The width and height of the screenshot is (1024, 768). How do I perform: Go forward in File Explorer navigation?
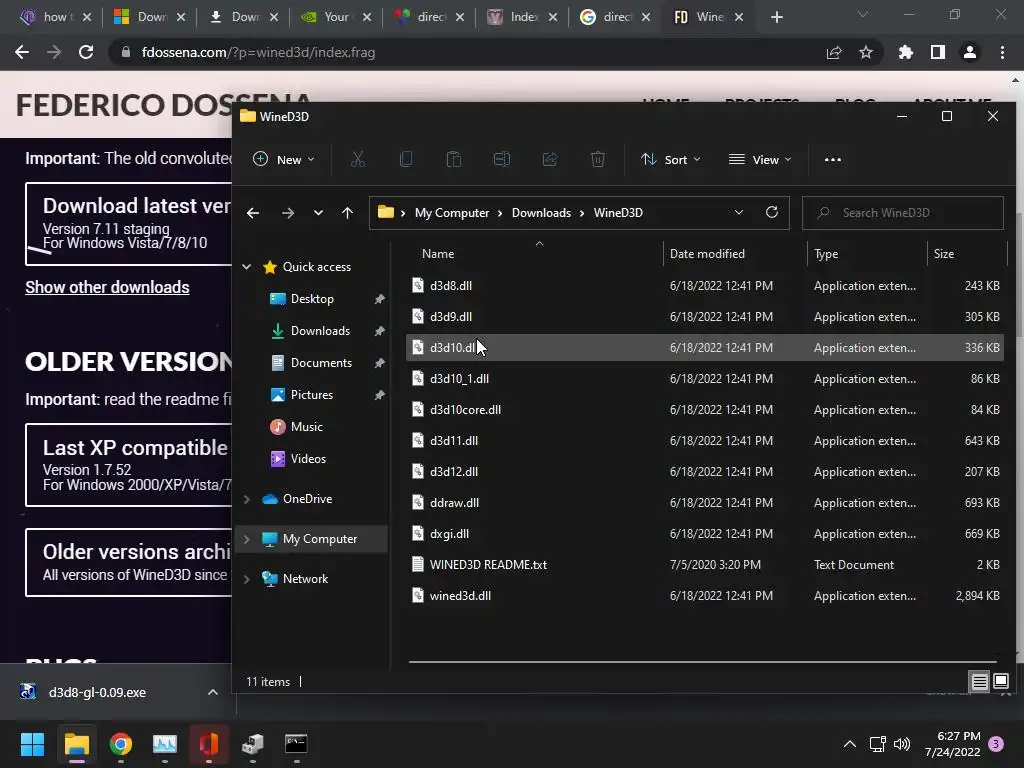pyautogui.click(x=287, y=213)
